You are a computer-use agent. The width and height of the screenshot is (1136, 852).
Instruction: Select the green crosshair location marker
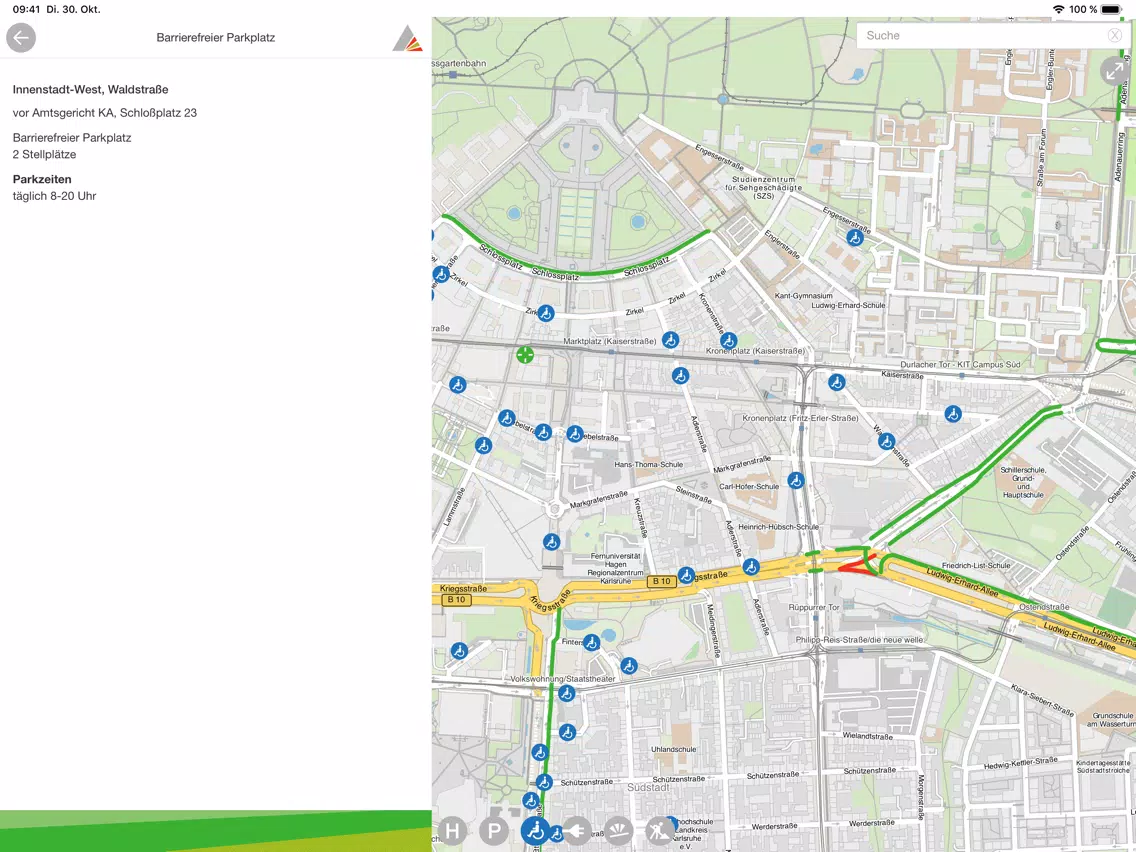click(x=525, y=354)
